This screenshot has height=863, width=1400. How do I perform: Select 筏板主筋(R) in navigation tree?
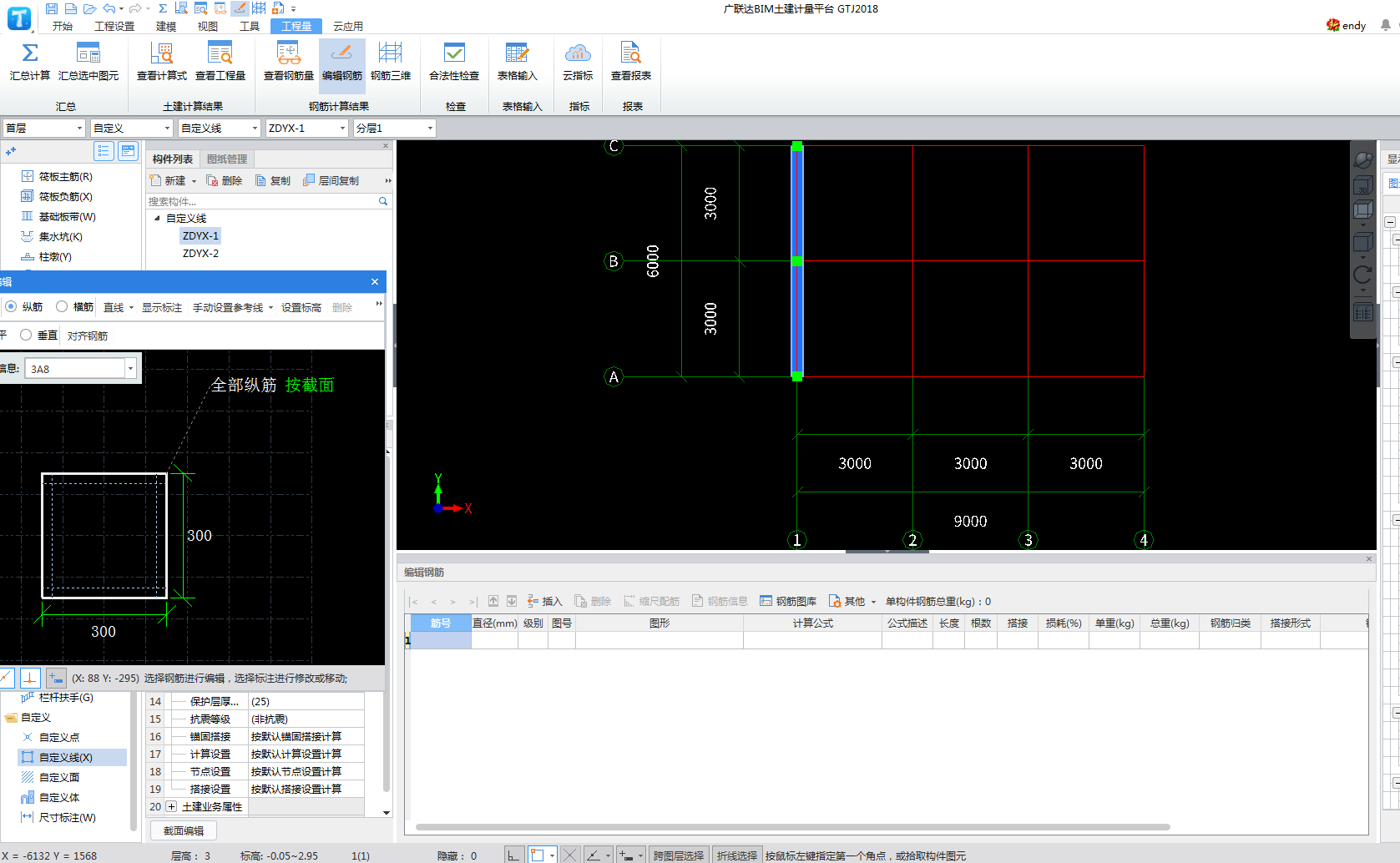(66, 176)
